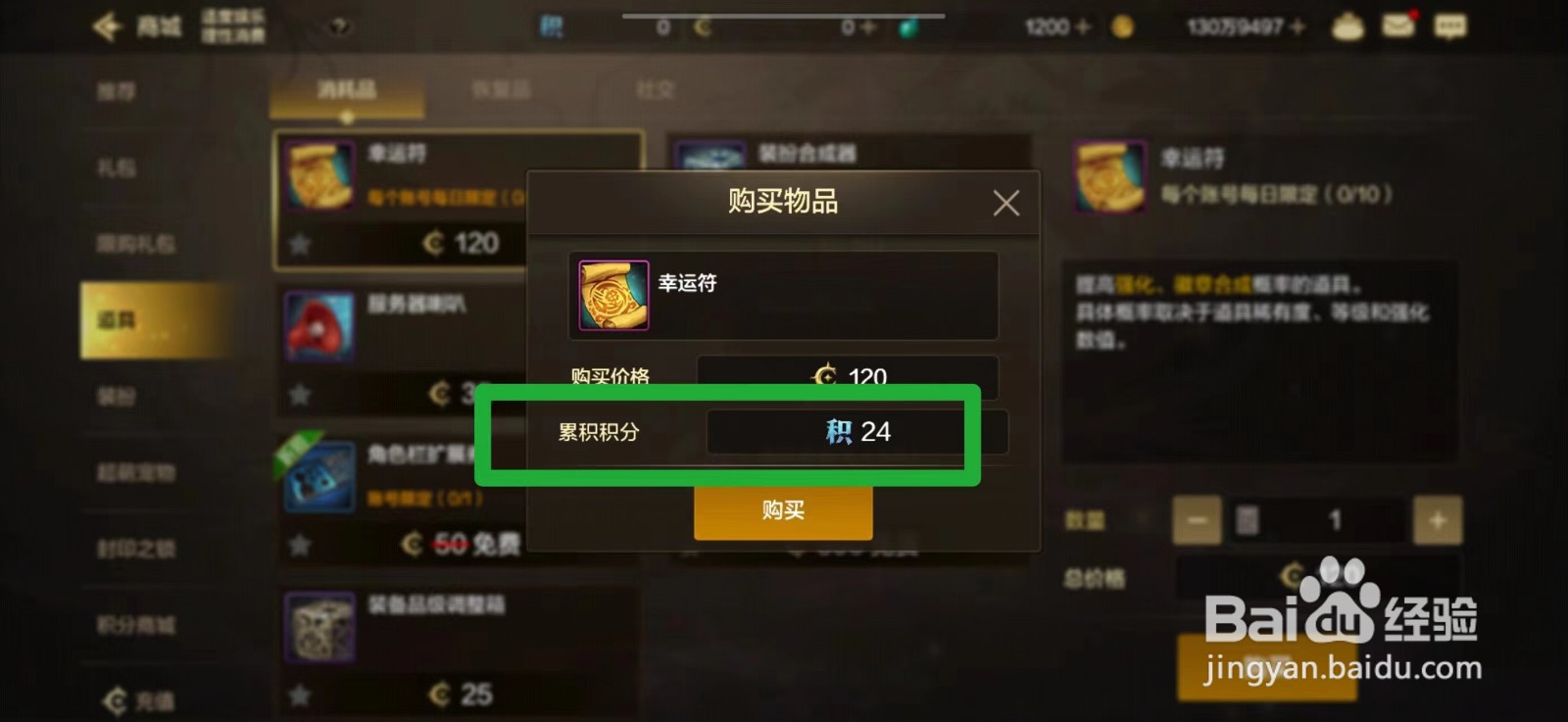Select the blue box item thumbnail
The height and width of the screenshot is (722, 1568).
(x=319, y=477)
